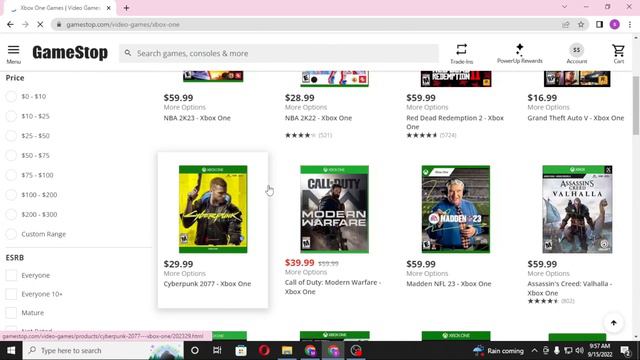Click the scroll-to-top arrow button
Image resolution: width=640 pixels, height=360 pixels.
click(613, 323)
